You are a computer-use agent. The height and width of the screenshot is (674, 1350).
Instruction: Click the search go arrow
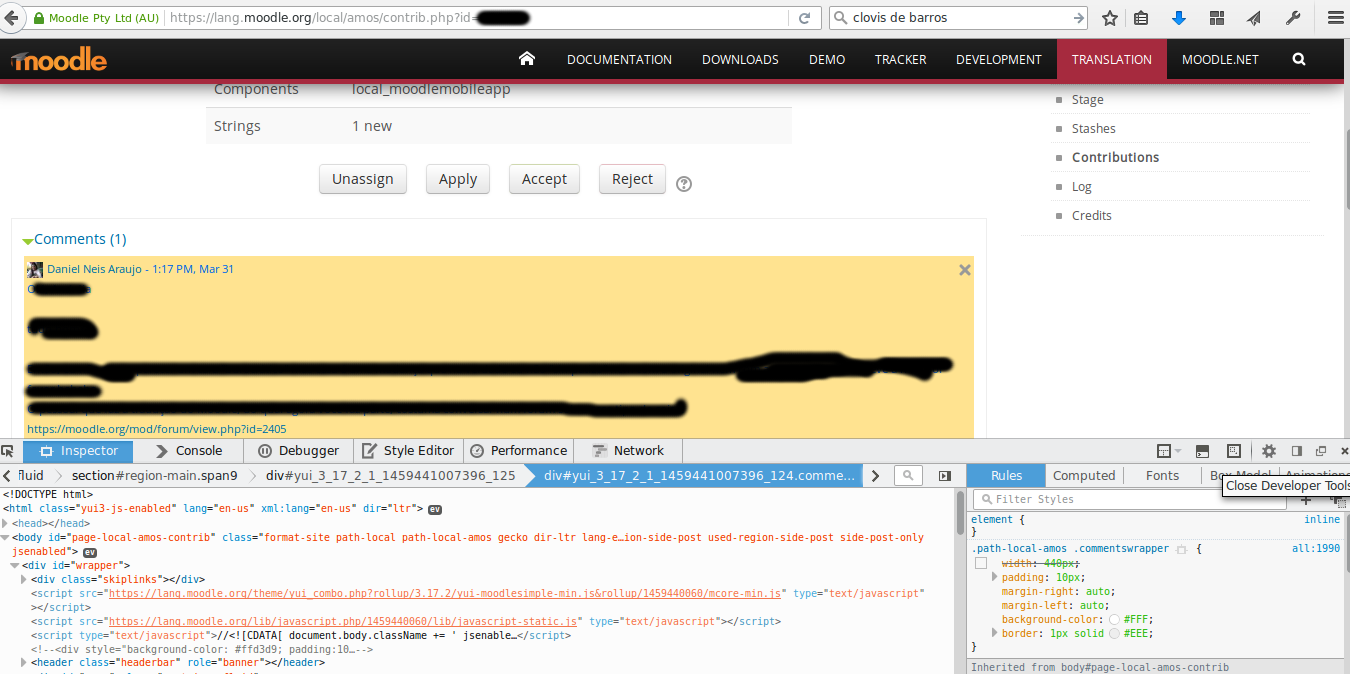pyautogui.click(x=1079, y=17)
